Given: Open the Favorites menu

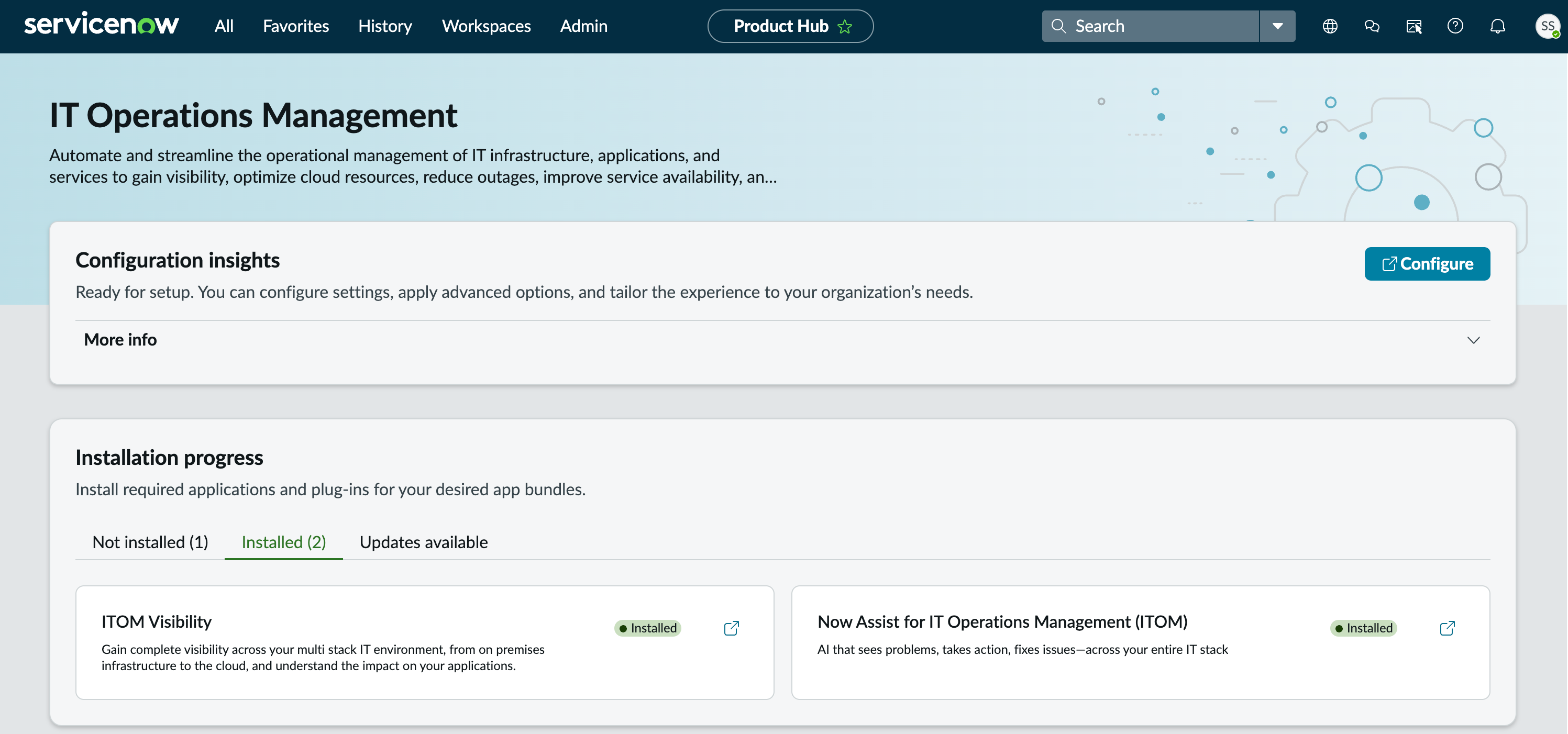Looking at the screenshot, I should 296,26.
